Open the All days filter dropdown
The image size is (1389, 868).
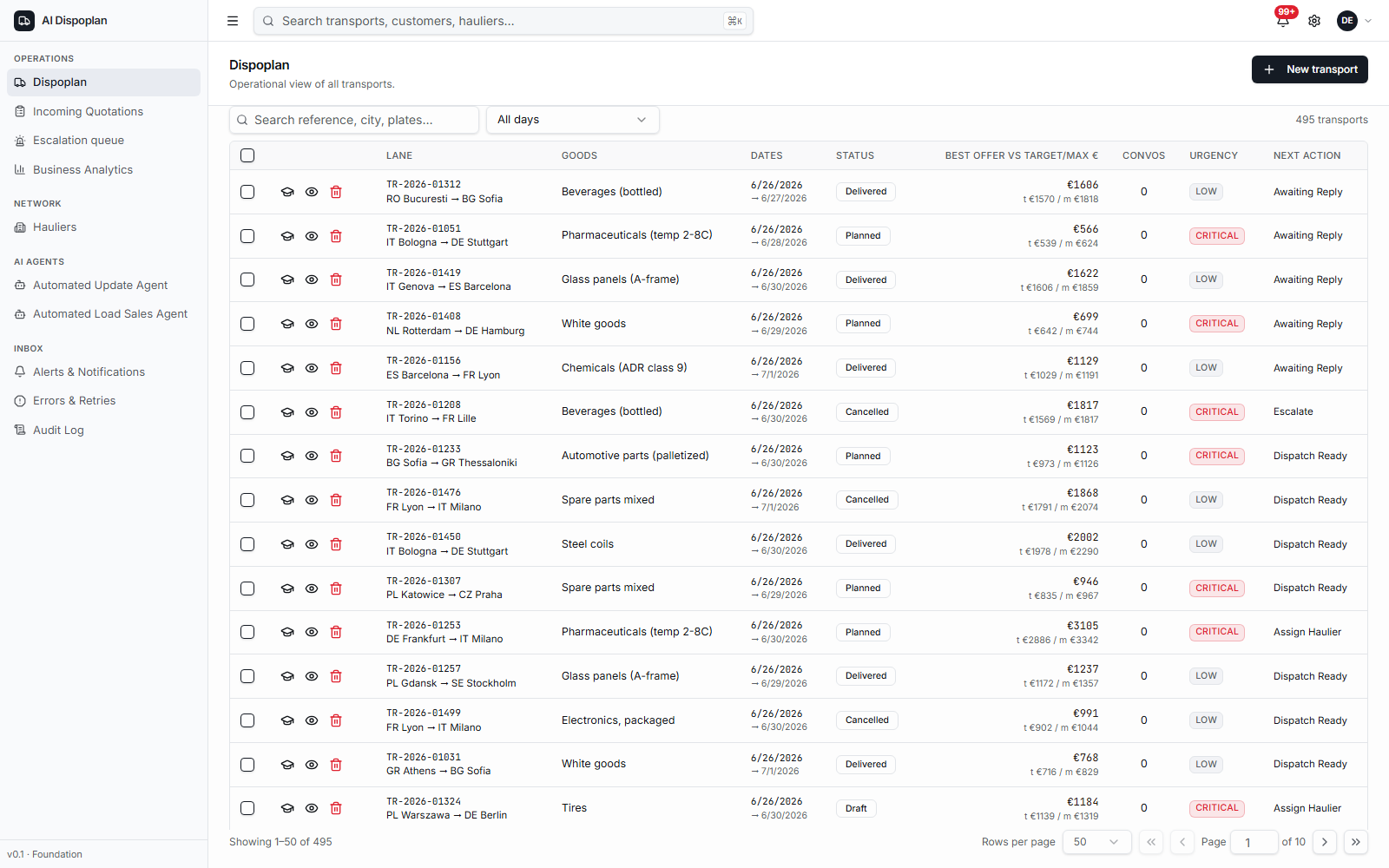point(573,120)
